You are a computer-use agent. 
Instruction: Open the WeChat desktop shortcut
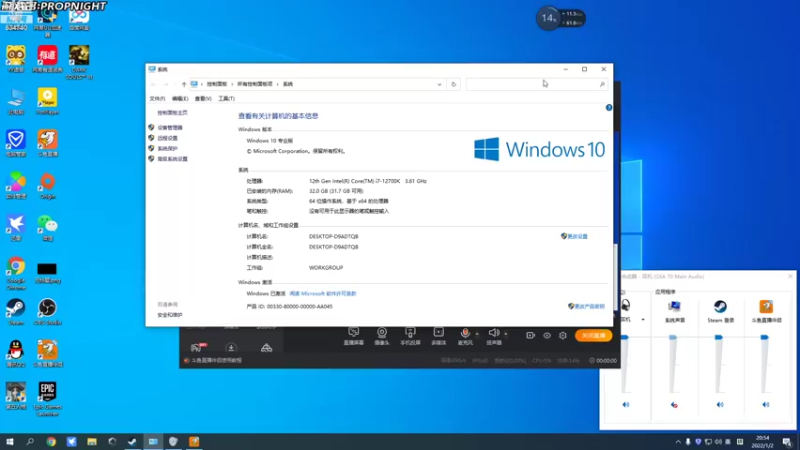pos(47,228)
